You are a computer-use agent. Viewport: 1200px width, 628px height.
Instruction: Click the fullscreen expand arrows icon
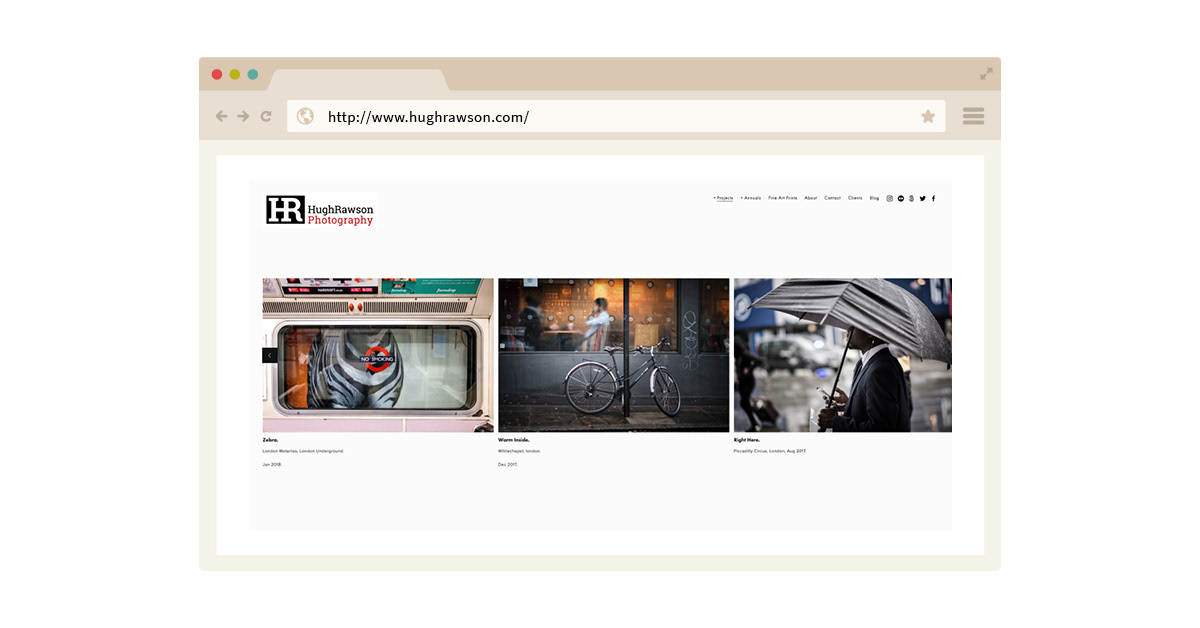986,73
